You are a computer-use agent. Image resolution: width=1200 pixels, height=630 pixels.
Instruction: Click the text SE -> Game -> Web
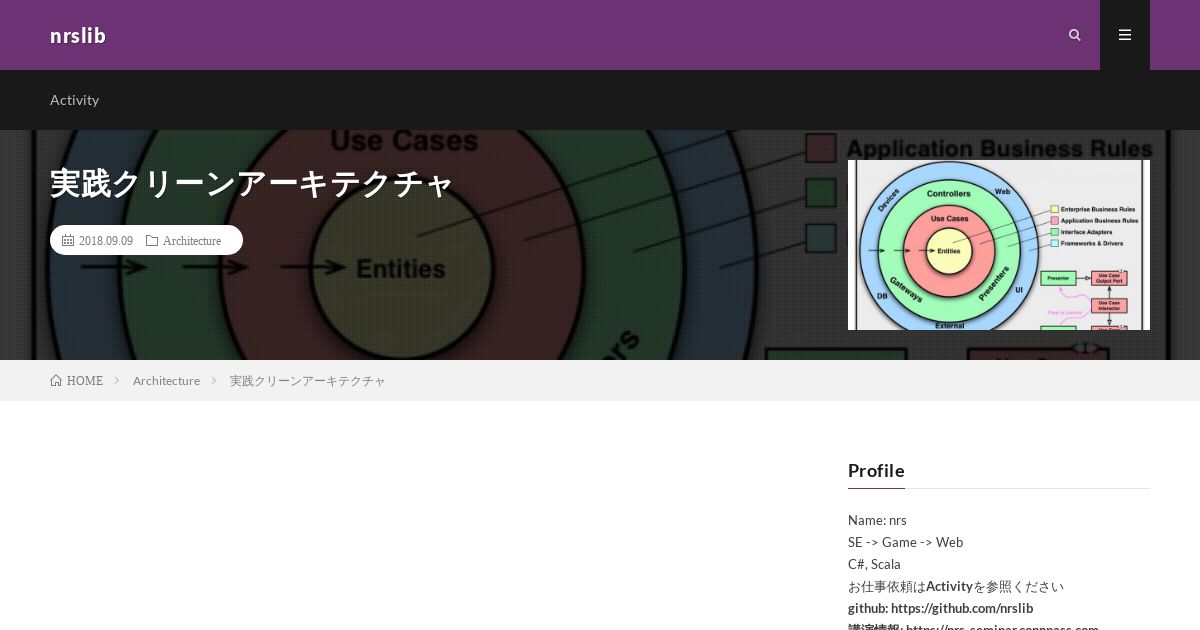coord(905,543)
